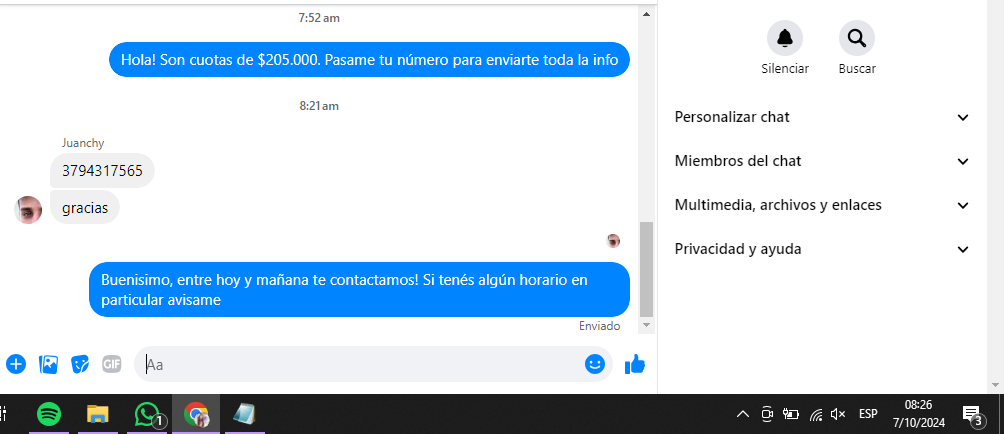This screenshot has width=1004, height=434.
Task: Send a thumbs-up like
Action: (635, 364)
